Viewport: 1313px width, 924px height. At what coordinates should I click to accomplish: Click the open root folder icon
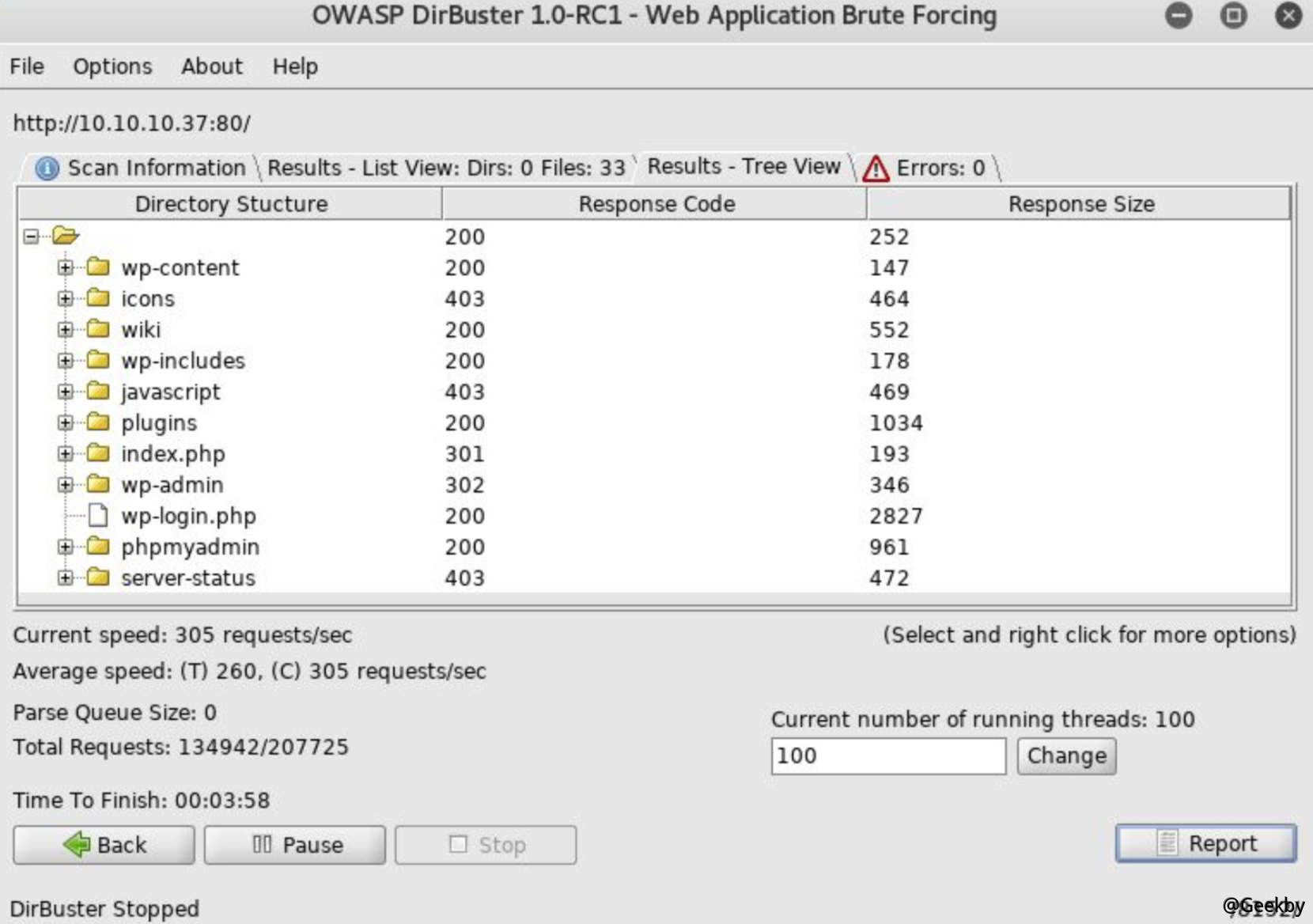click(65, 236)
